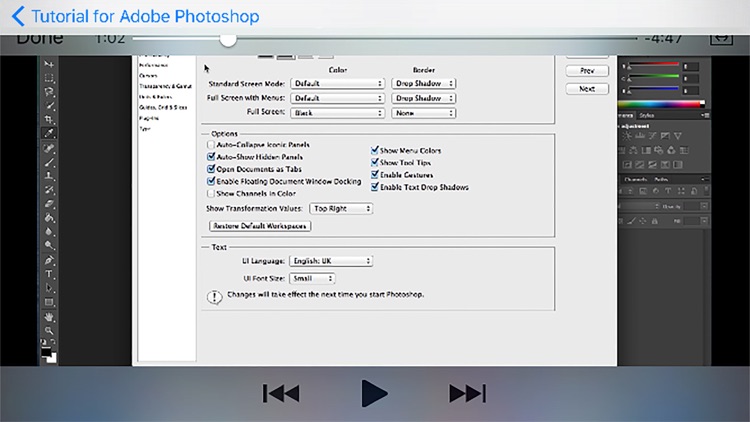750x422 pixels.
Task: Toggle Open Documents as Tabs
Action: click(x=210, y=169)
